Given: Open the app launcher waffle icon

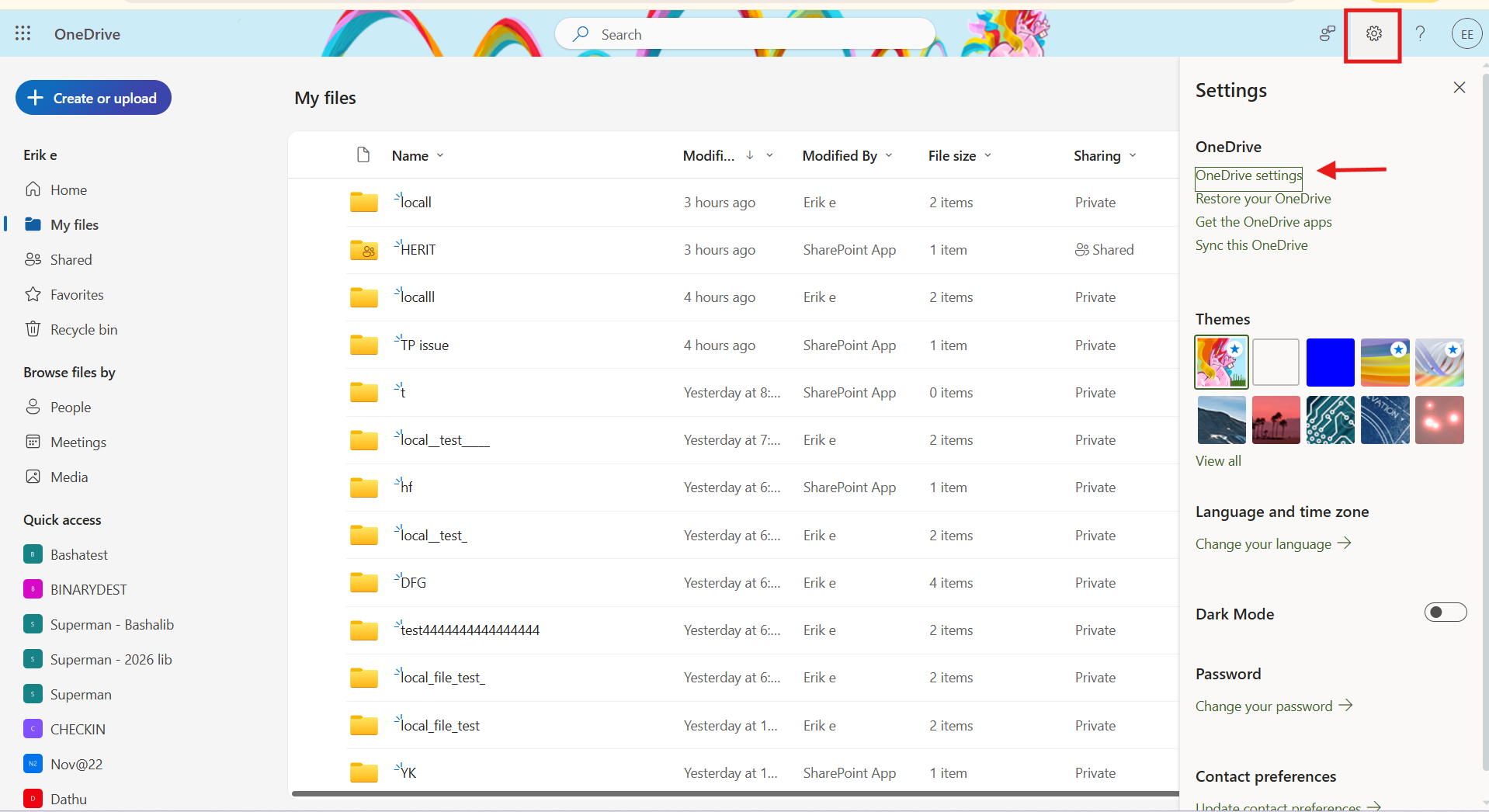Looking at the screenshot, I should click(x=23, y=33).
